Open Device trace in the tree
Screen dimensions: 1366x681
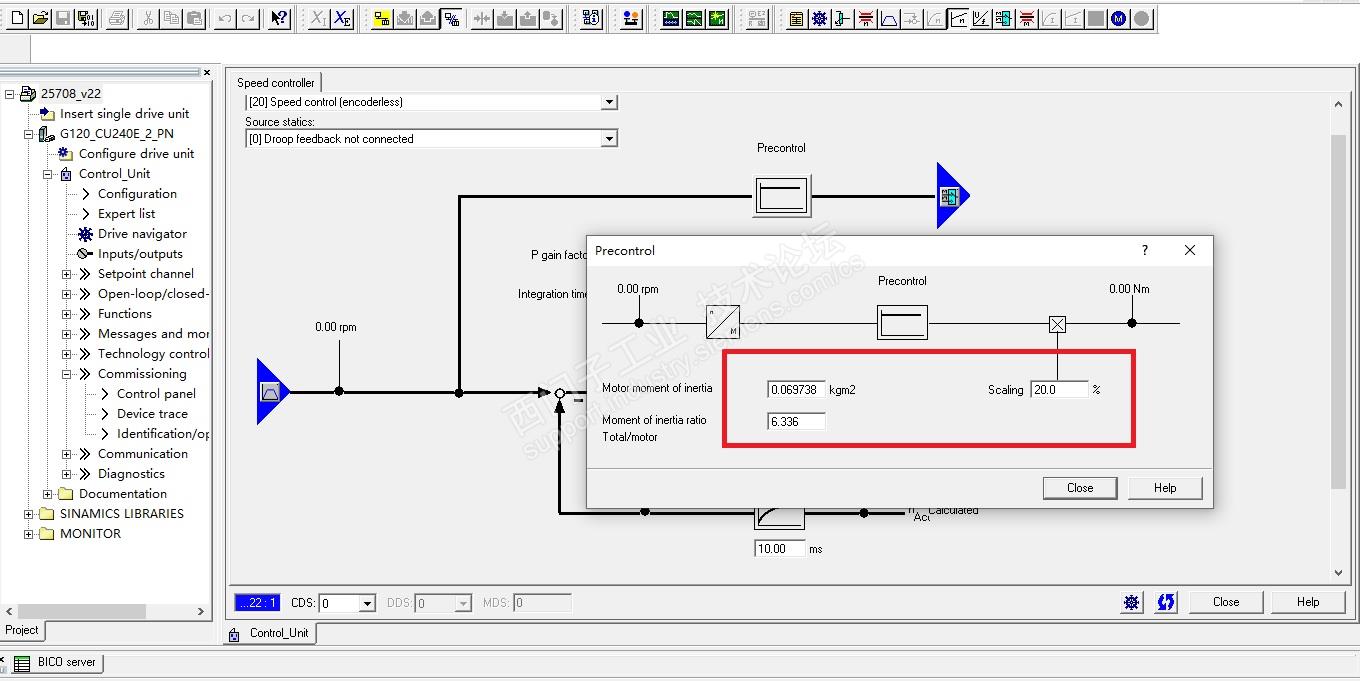tap(152, 414)
